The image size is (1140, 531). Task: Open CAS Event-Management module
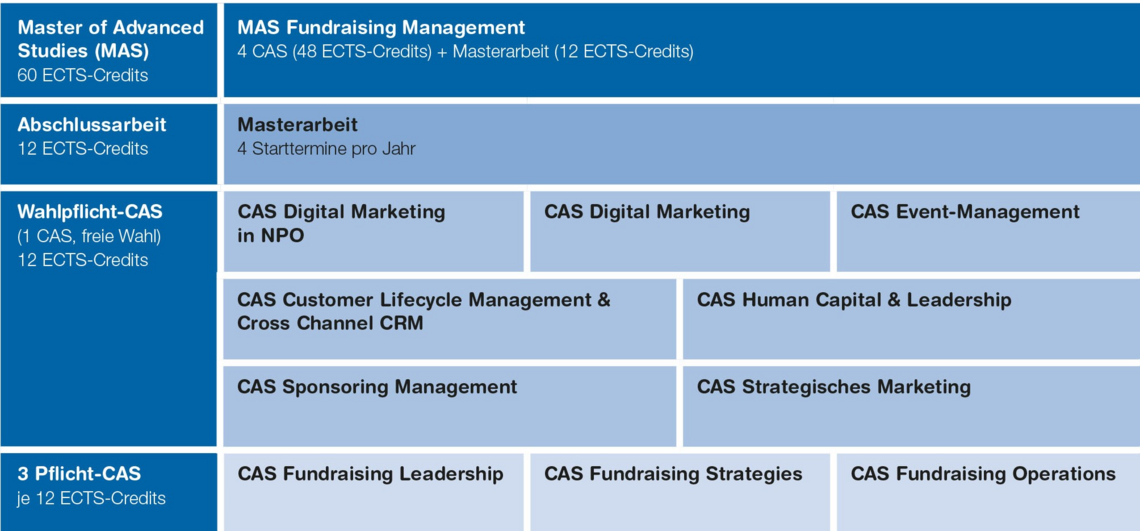pyautogui.click(x=988, y=231)
